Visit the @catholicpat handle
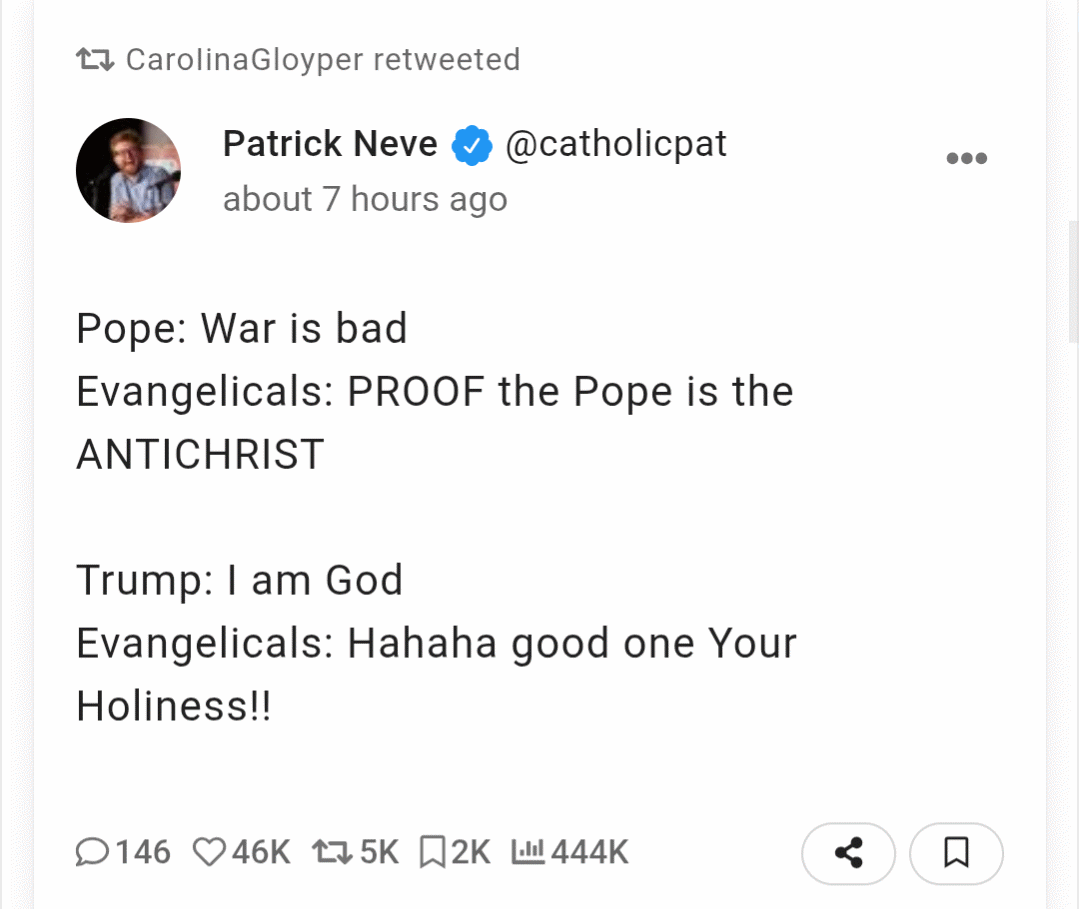 pos(616,144)
